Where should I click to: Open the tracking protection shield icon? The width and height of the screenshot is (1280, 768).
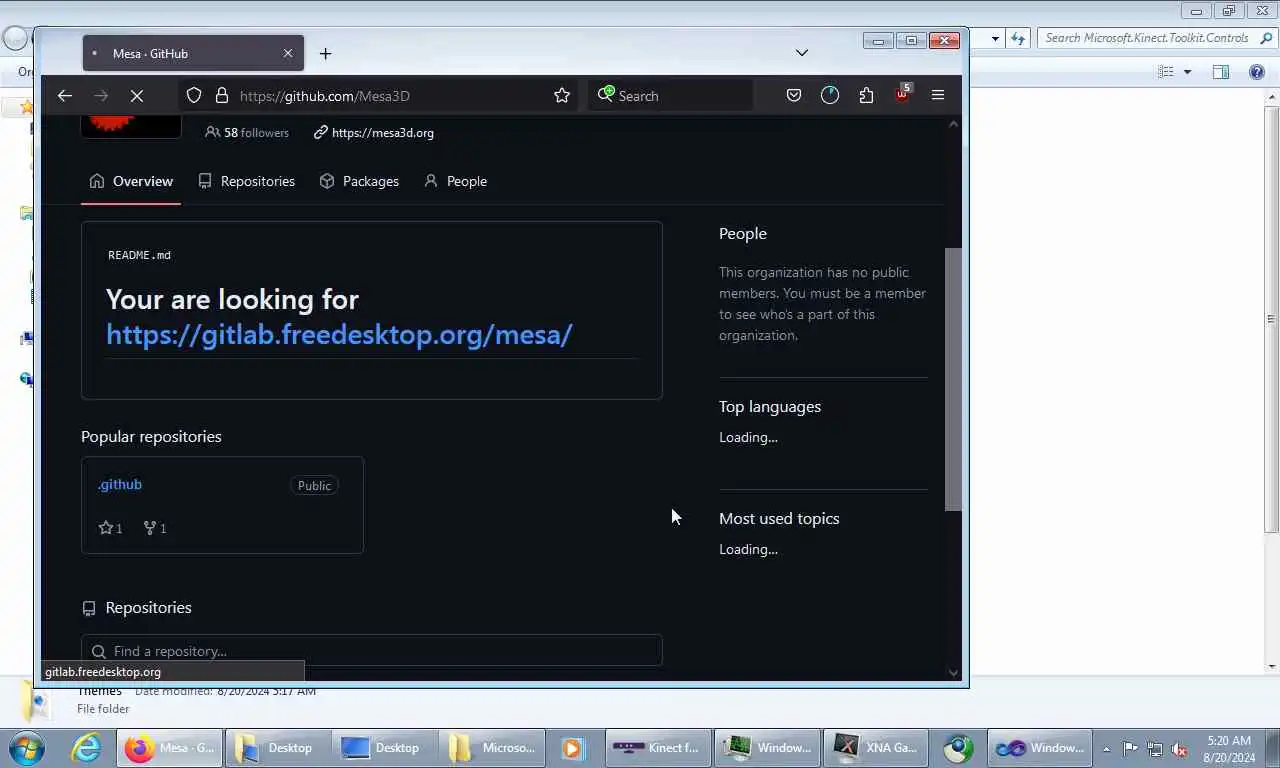tap(194, 96)
